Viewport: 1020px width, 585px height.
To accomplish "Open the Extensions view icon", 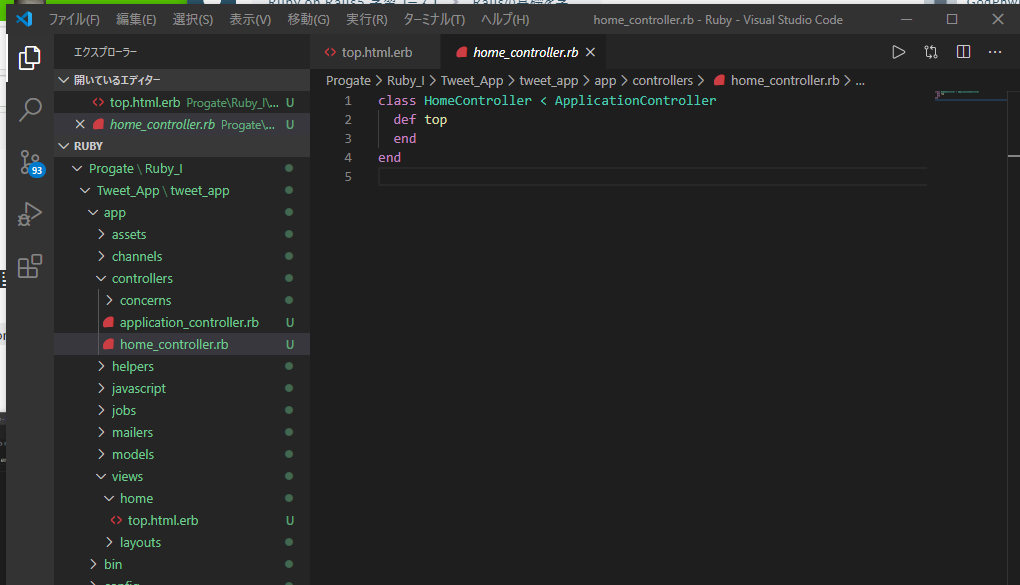I will coord(30,266).
